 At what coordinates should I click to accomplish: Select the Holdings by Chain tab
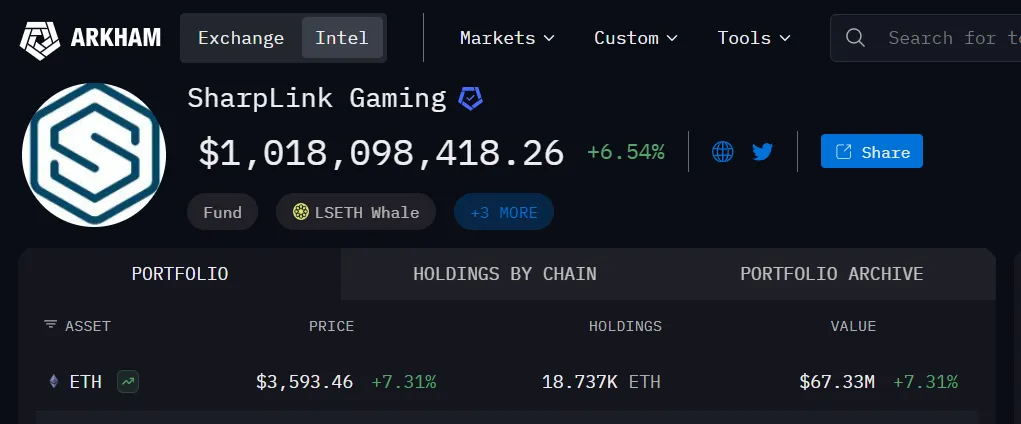click(x=505, y=274)
